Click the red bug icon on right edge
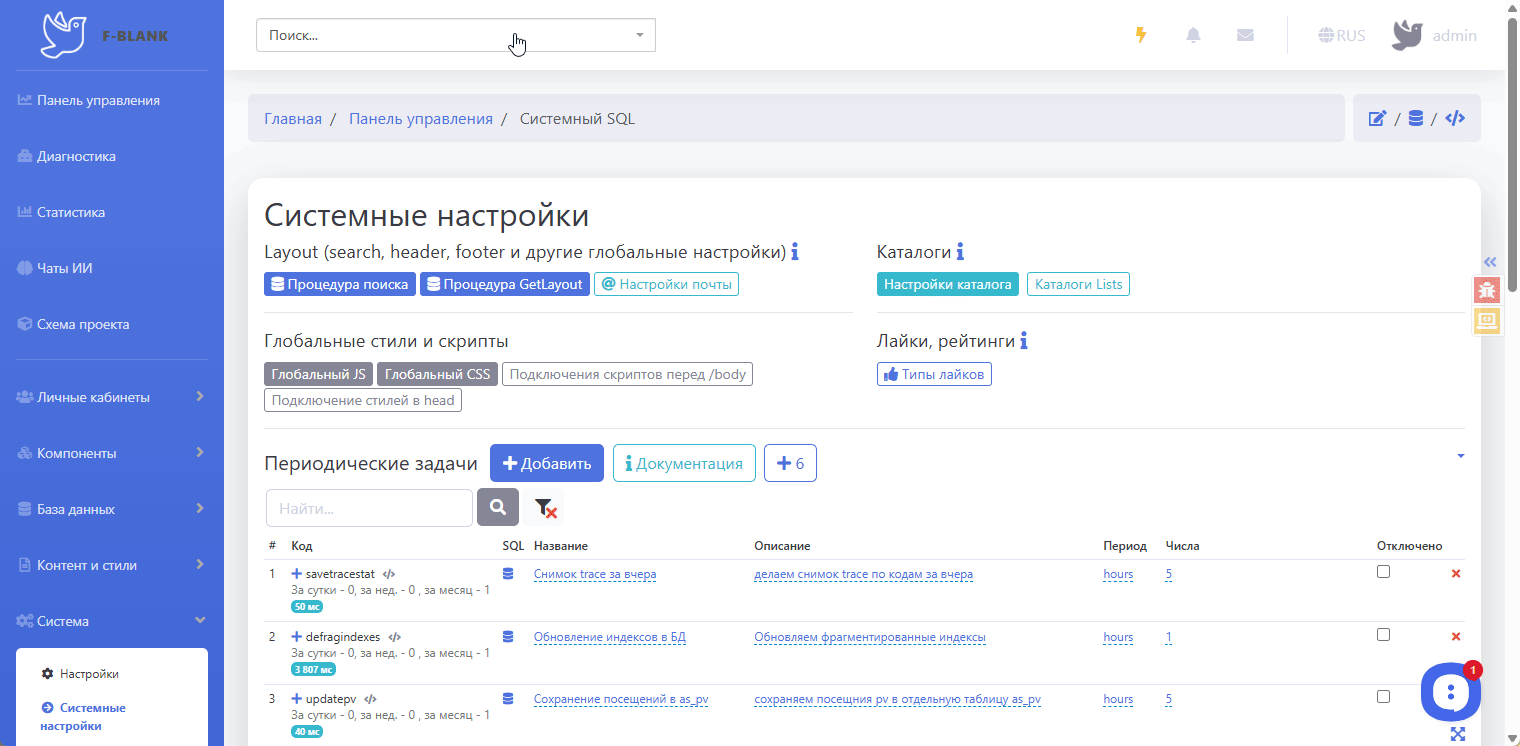The height and width of the screenshot is (746, 1520). 1487,290
